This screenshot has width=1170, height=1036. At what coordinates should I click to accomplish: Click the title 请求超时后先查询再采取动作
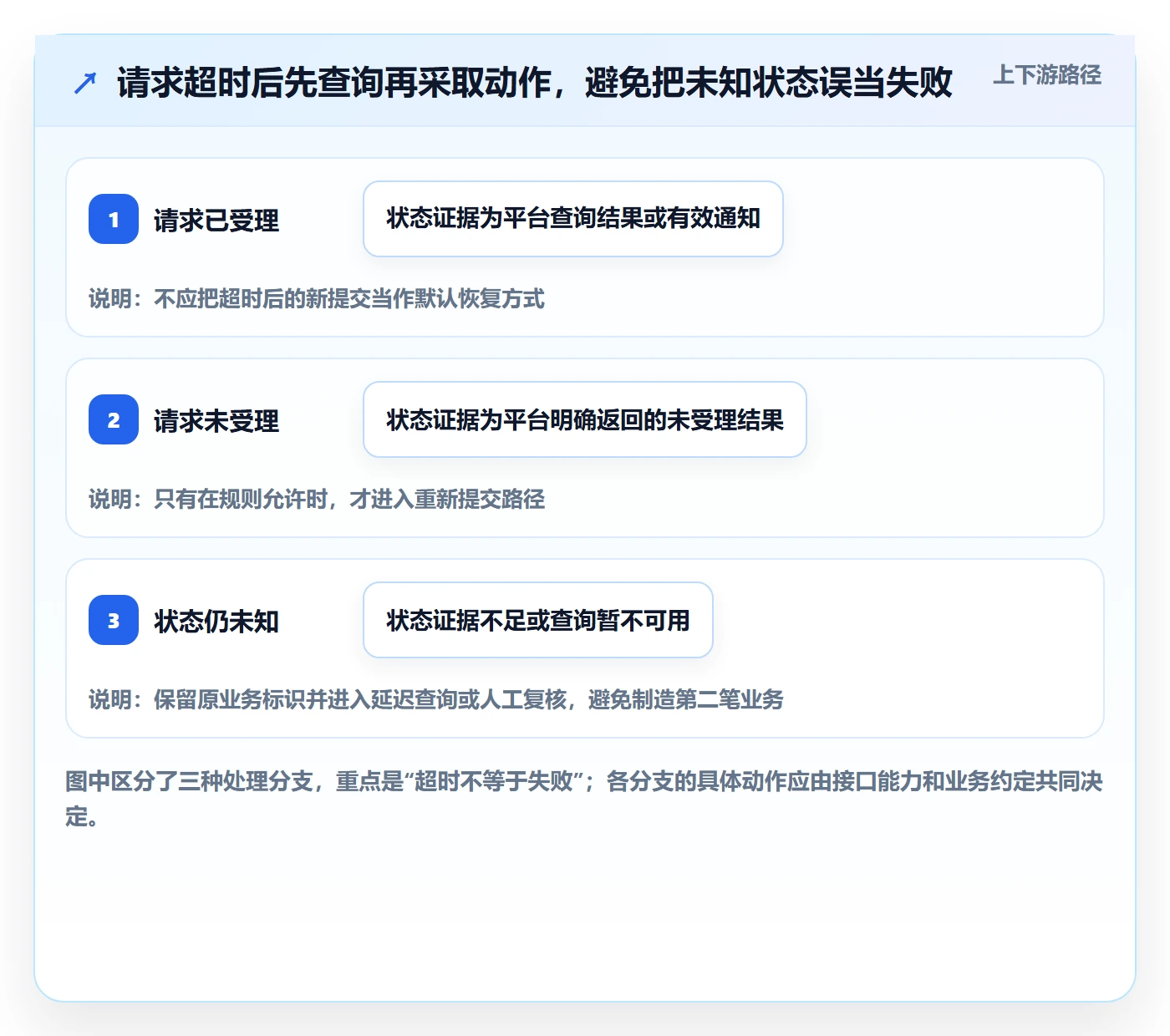pos(334,83)
